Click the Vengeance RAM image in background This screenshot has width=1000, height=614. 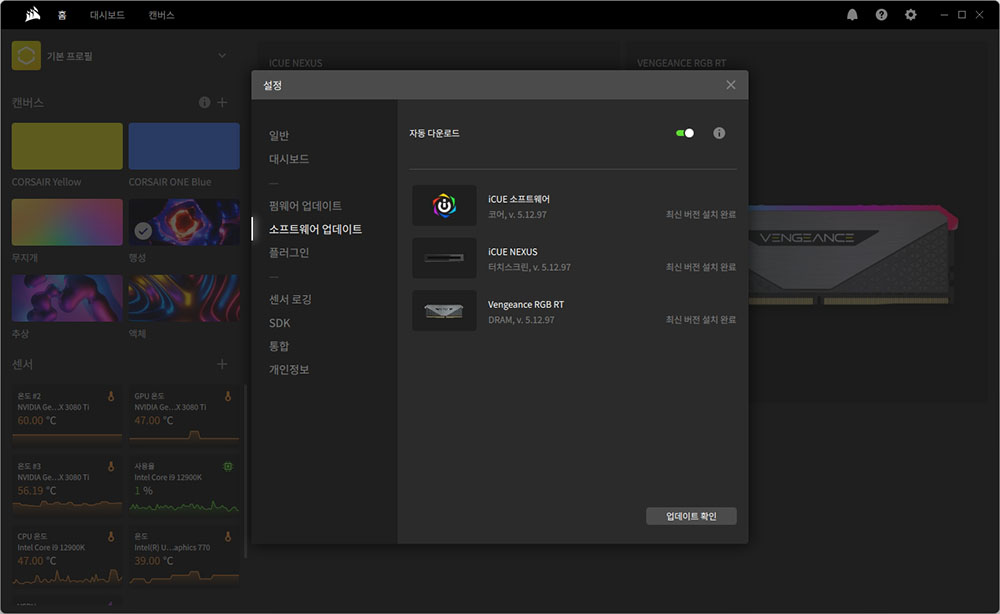click(x=853, y=254)
